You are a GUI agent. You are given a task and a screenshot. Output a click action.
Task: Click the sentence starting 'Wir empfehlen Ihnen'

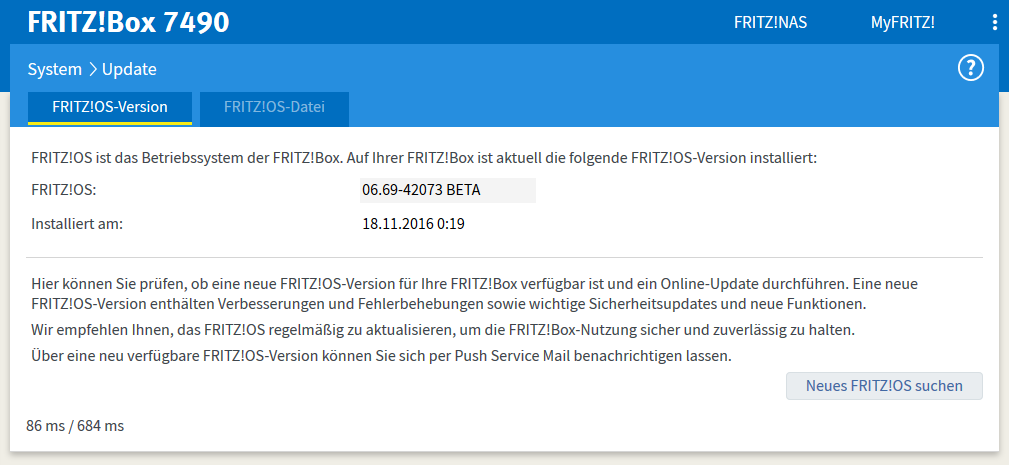pos(443,331)
